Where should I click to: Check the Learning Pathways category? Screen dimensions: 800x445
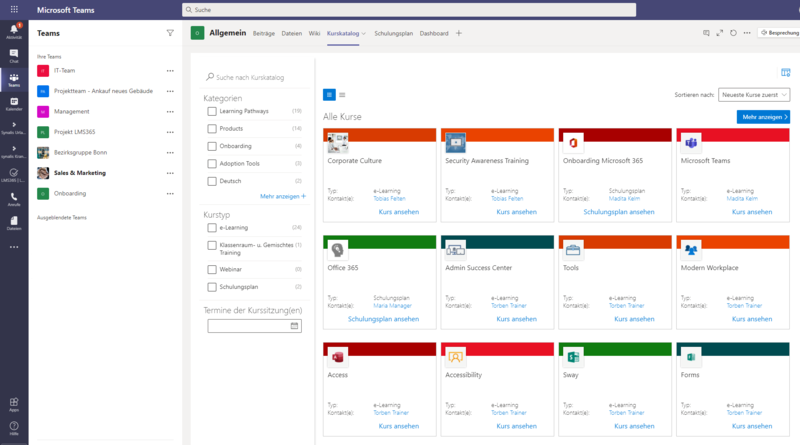(x=212, y=111)
